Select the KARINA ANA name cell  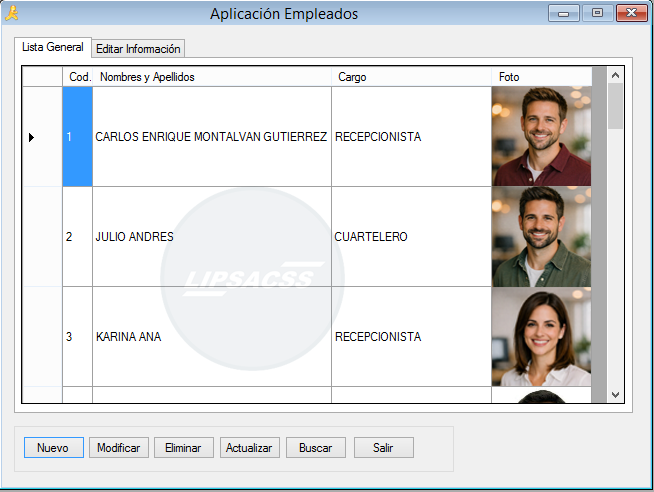pyautogui.click(x=212, y=336)
